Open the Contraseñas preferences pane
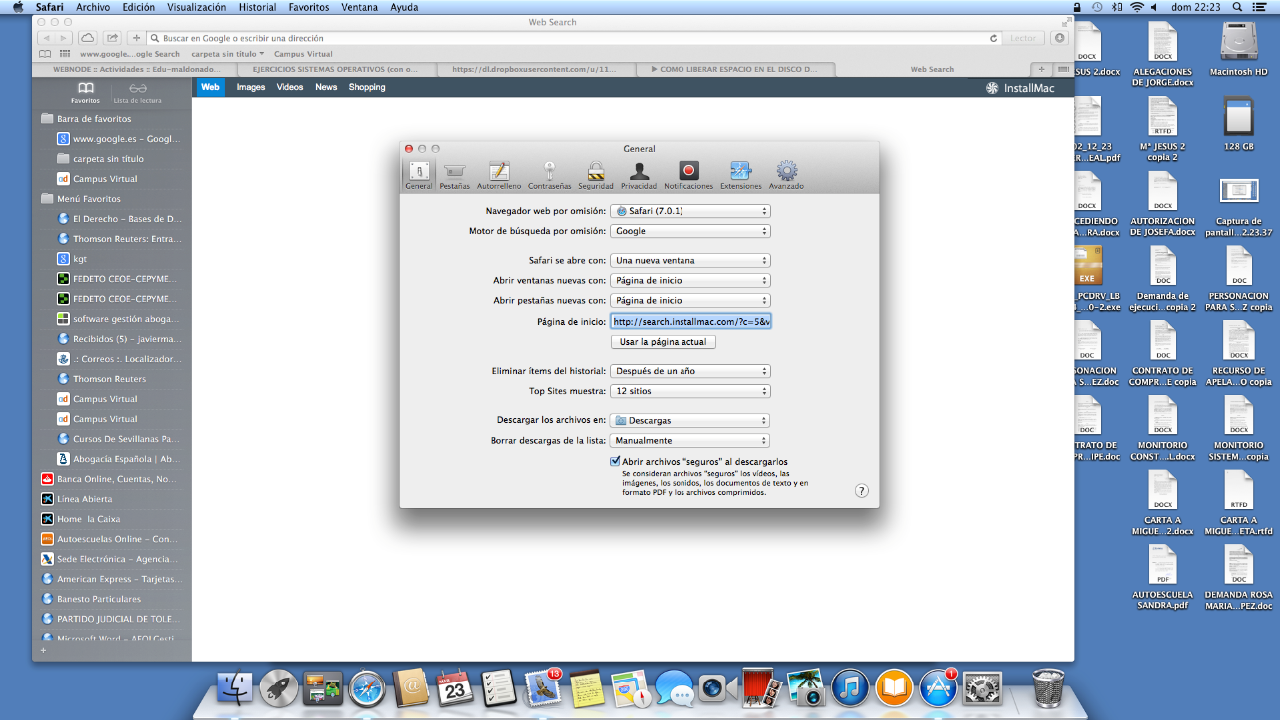The image size is (1280, 720). (549, 173)
